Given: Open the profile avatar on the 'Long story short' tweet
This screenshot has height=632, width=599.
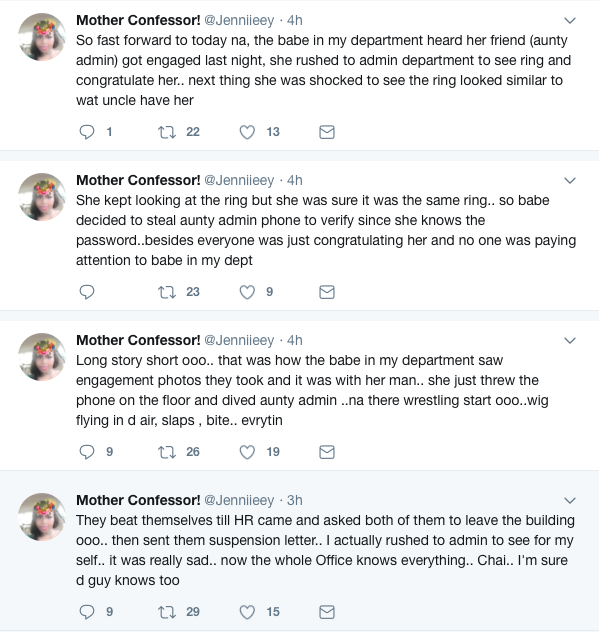Looking at the screenshot, I should (42, 357).
